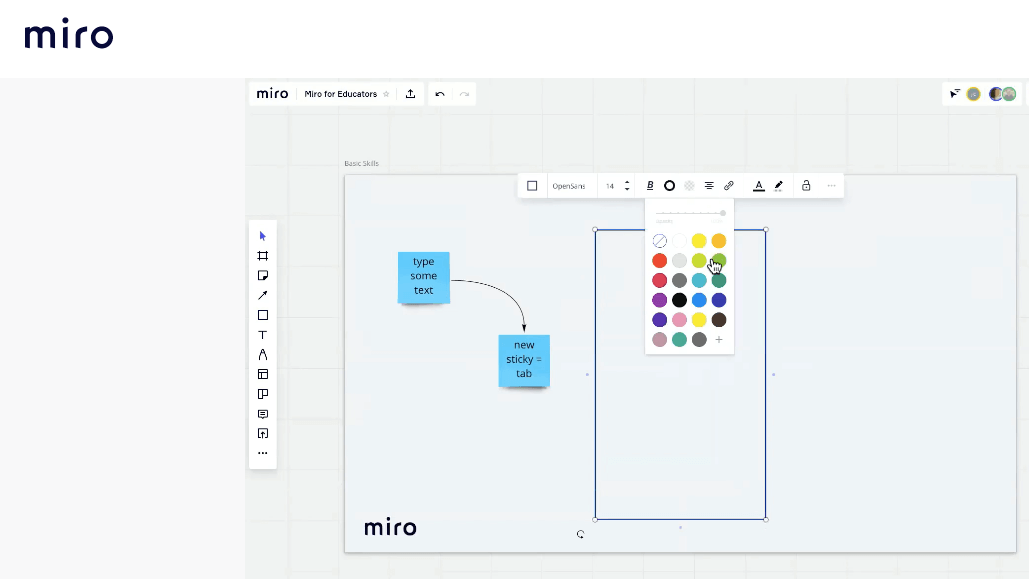Toggle the lock on selected shape
The width and height of the screenshot is (1029, 579).
(806, 186)
